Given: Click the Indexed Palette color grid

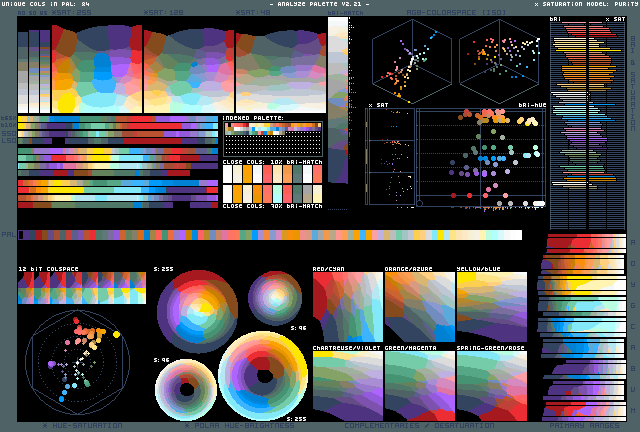Looking at the screenshot, I should [x=272, y=138].
